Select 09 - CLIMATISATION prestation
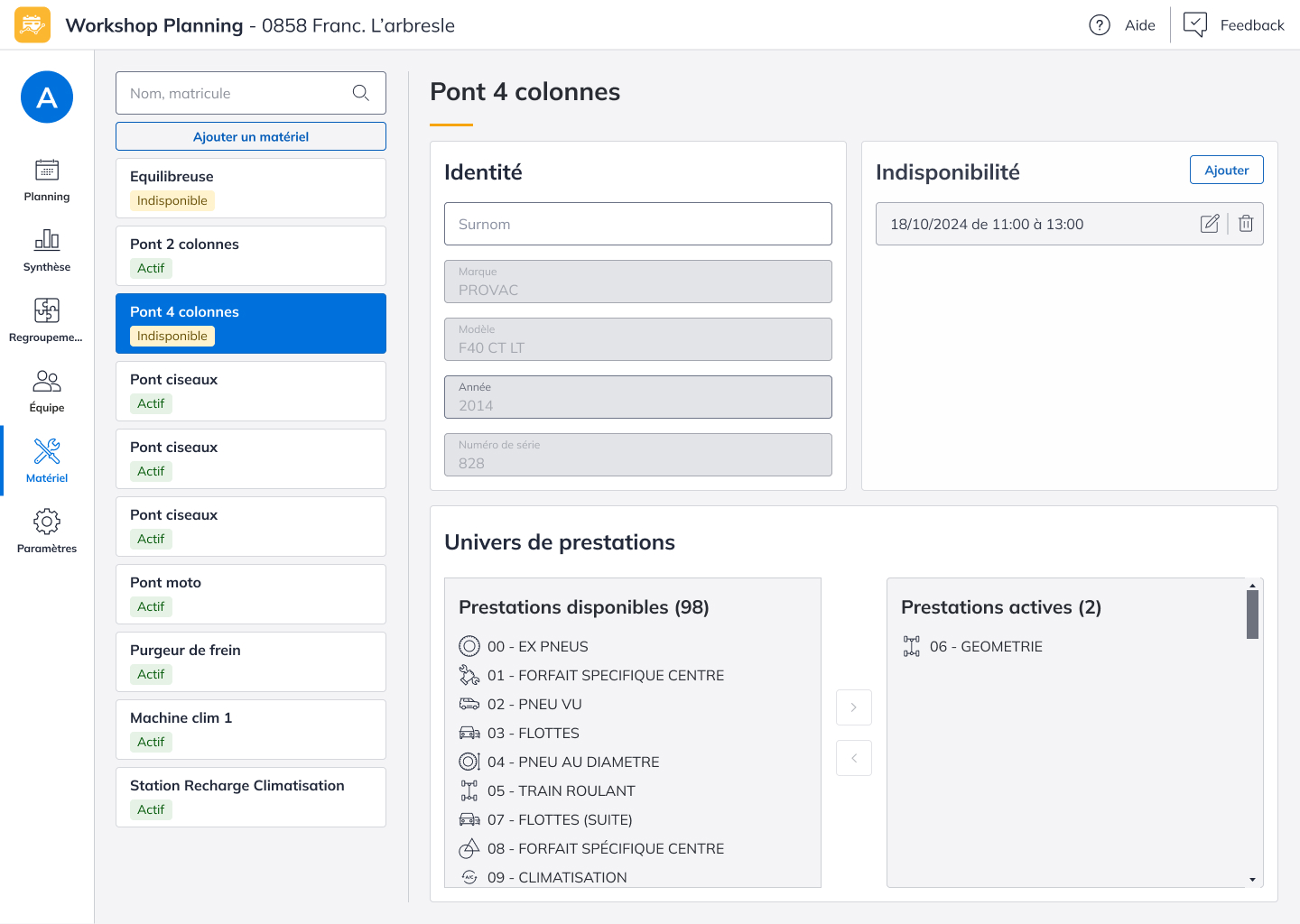Screen dimensions: 1300x924 pos(557,877)
